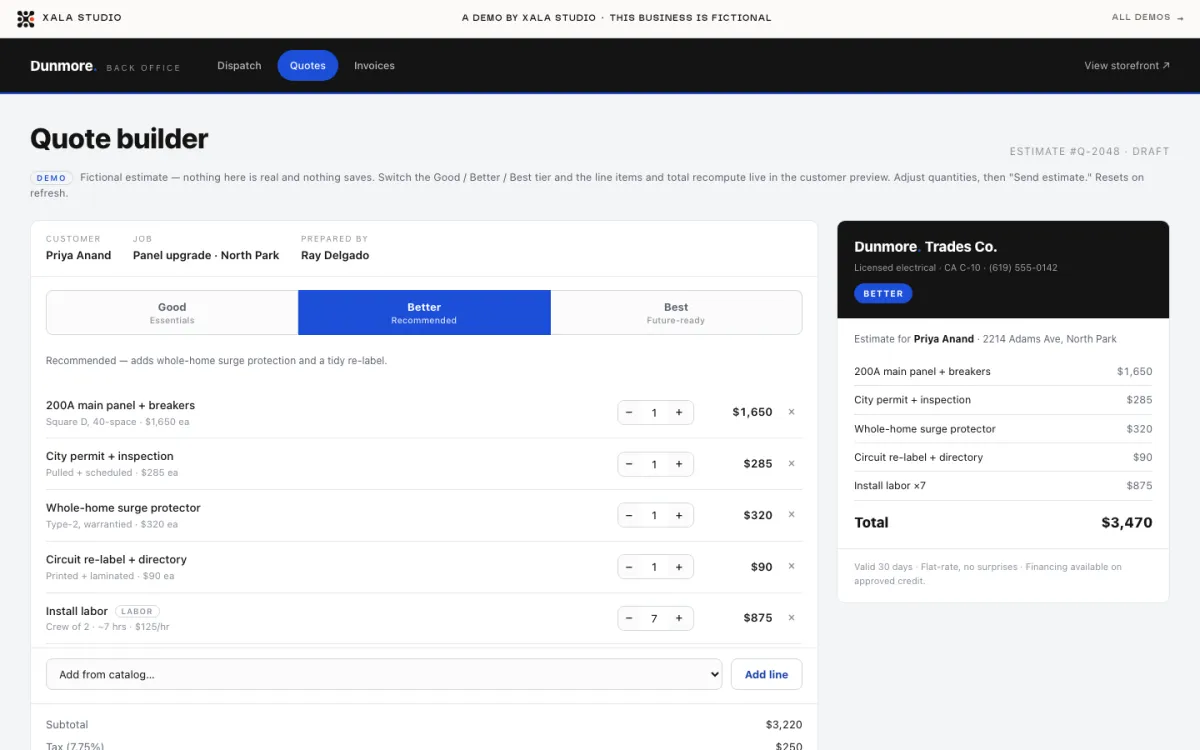Increase quantity for Whole-home surge protector

pos(679,515)
